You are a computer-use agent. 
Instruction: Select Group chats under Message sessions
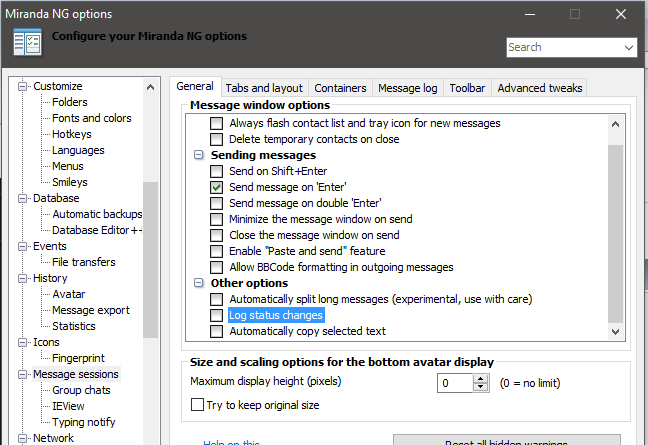coord(81,390)
